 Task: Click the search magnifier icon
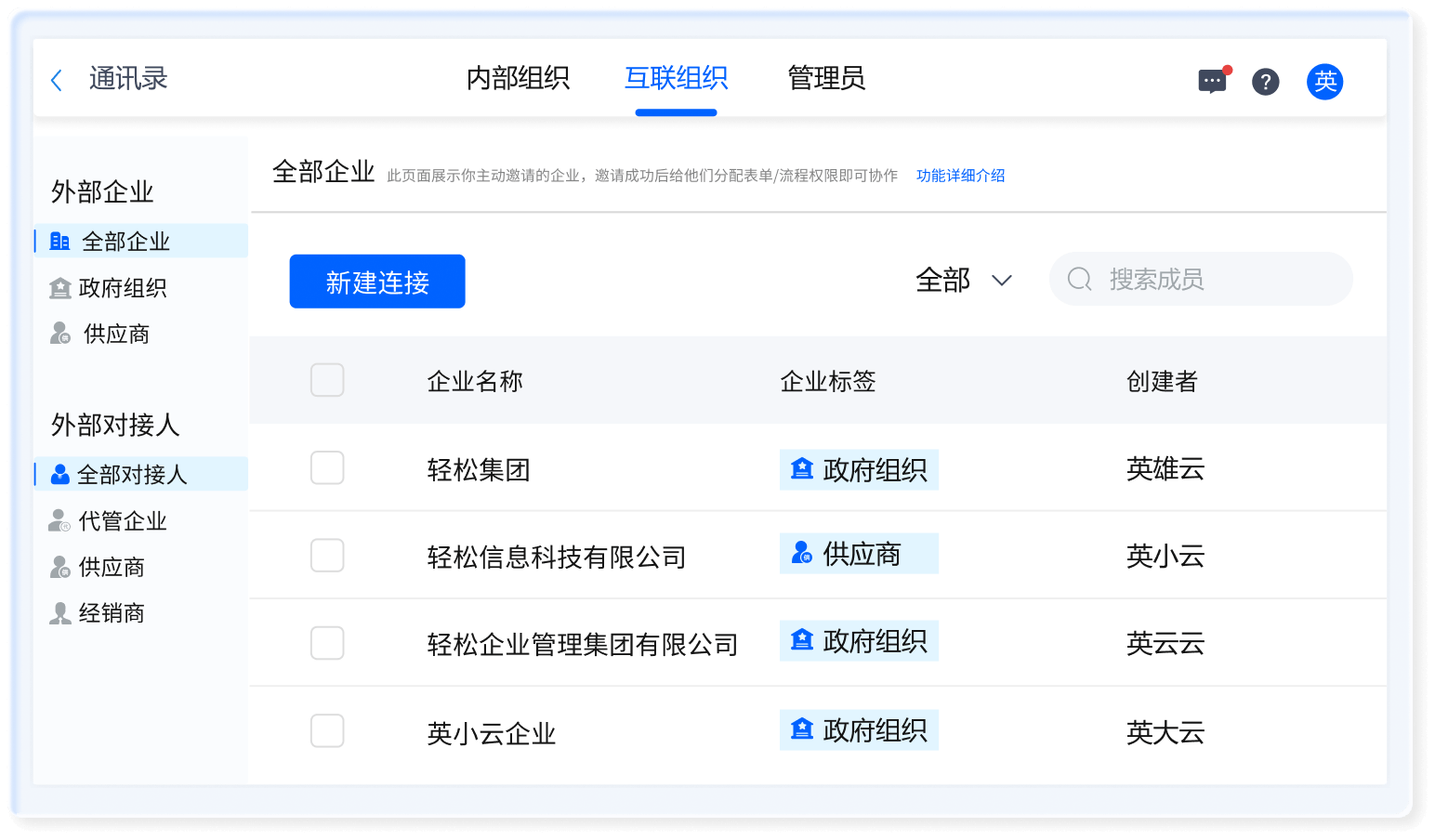coord(1079,279)
